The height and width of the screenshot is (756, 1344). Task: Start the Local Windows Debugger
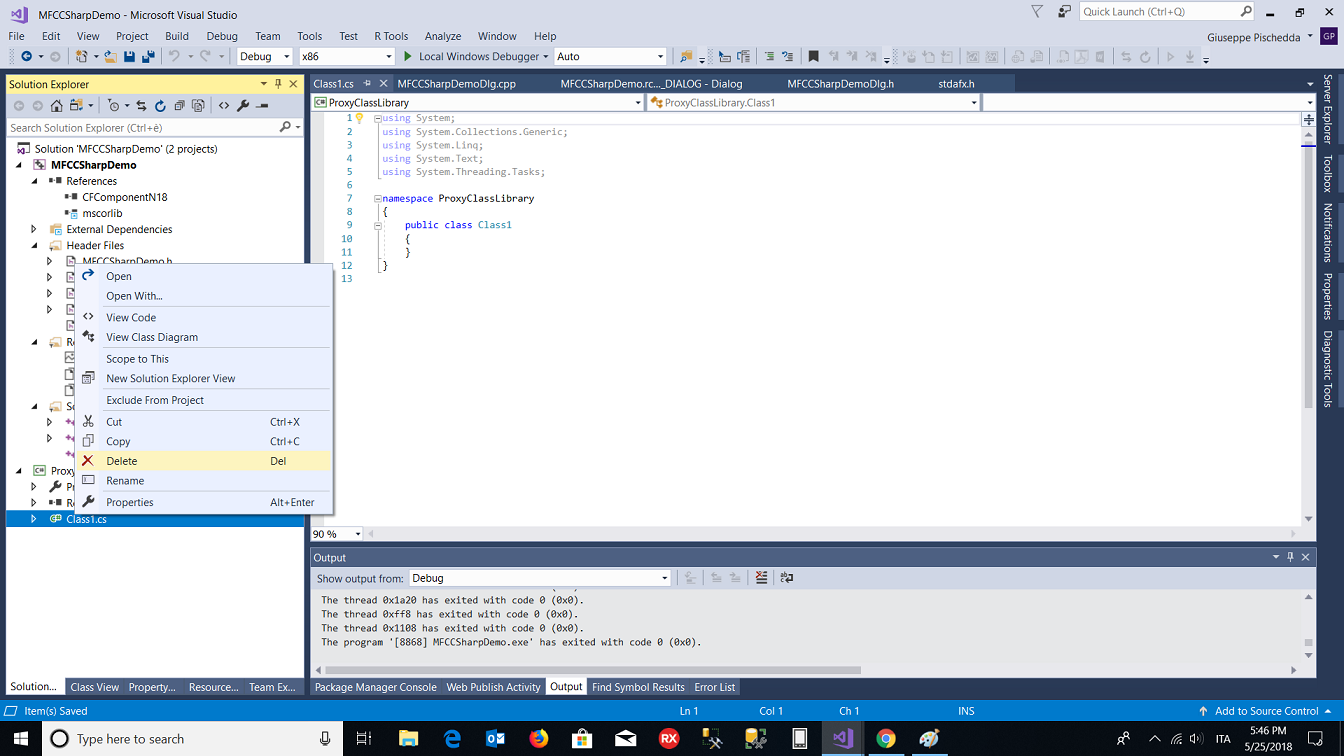click(x=475, y=57)
